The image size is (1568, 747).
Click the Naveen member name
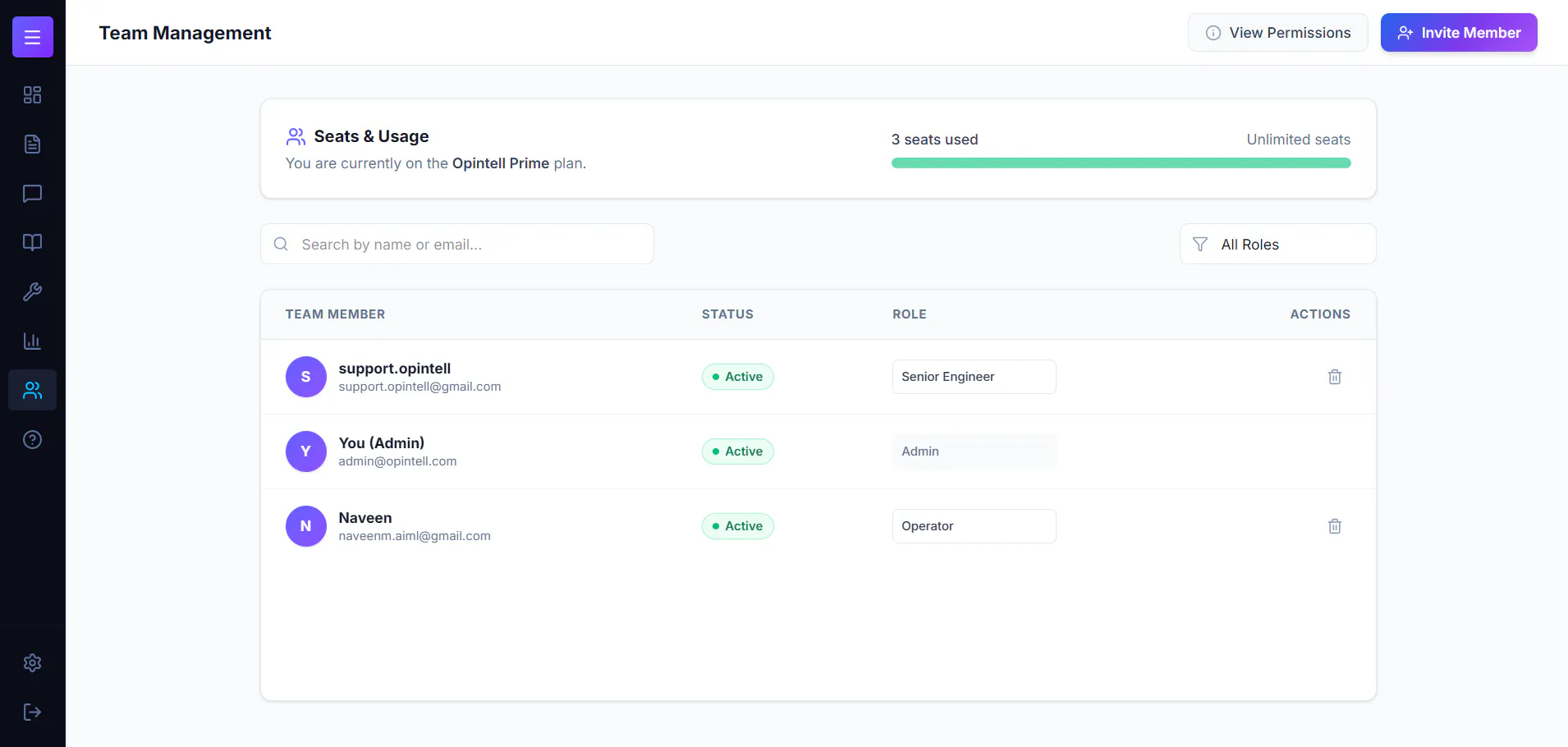coord(365,518)
